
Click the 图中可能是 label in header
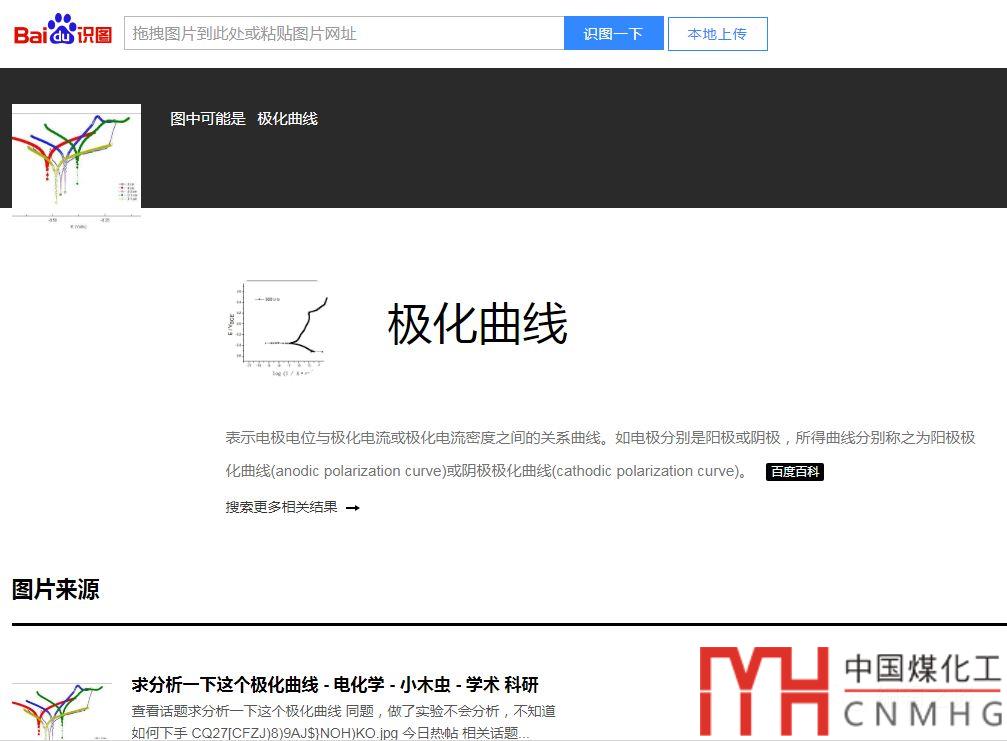pos(208,119)
